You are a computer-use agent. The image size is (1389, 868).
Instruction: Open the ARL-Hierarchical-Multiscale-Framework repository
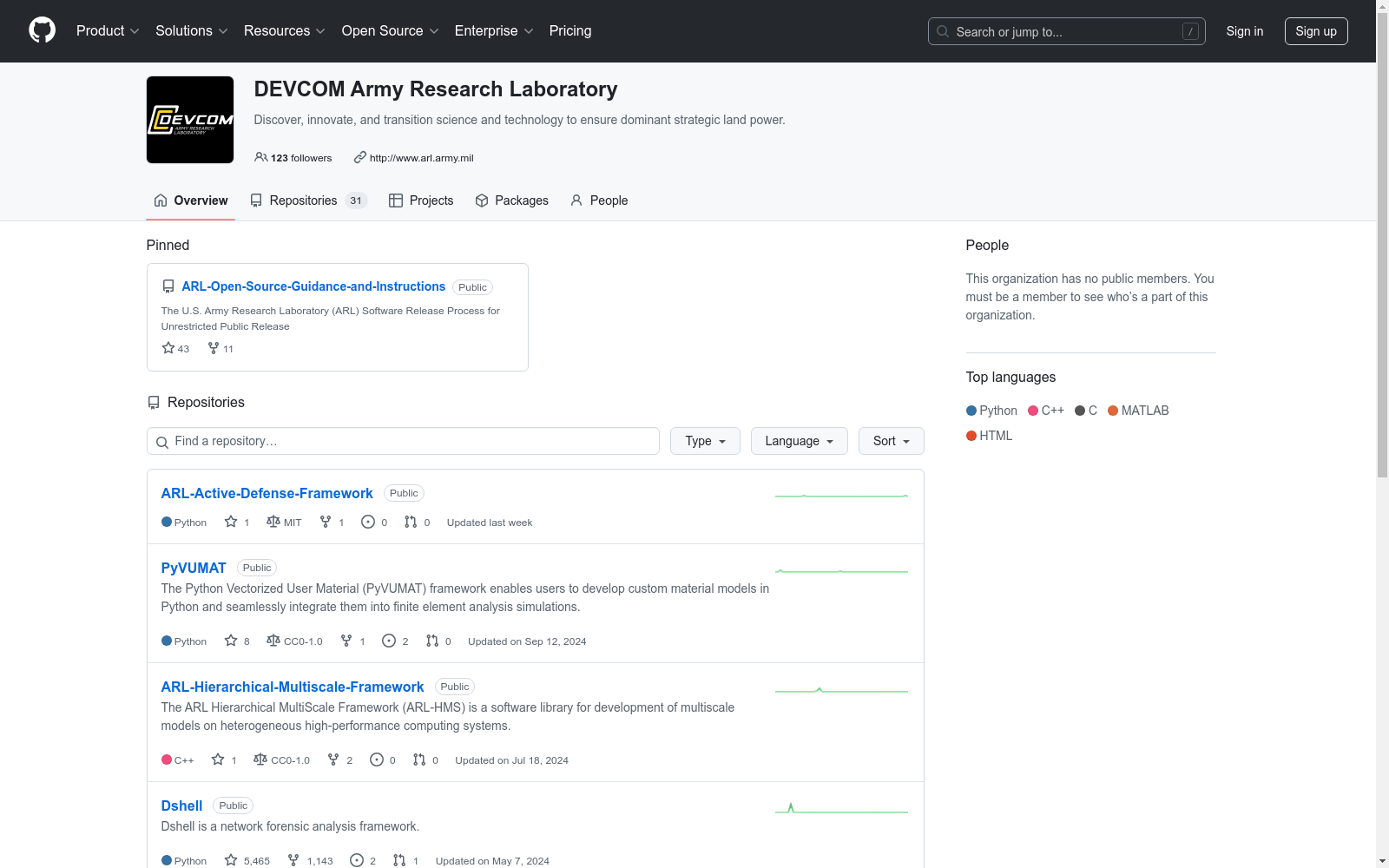point(293,687)
